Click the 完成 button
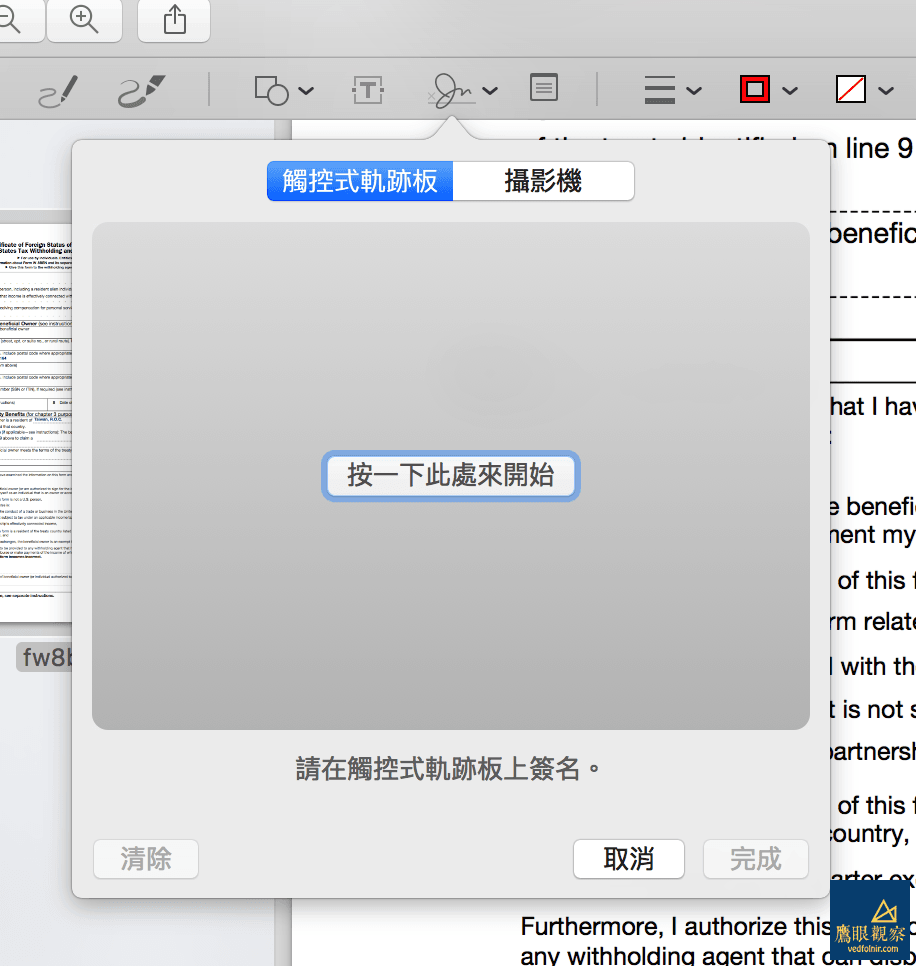This screenshot has height=966, width=916. [x=755, y=859]
